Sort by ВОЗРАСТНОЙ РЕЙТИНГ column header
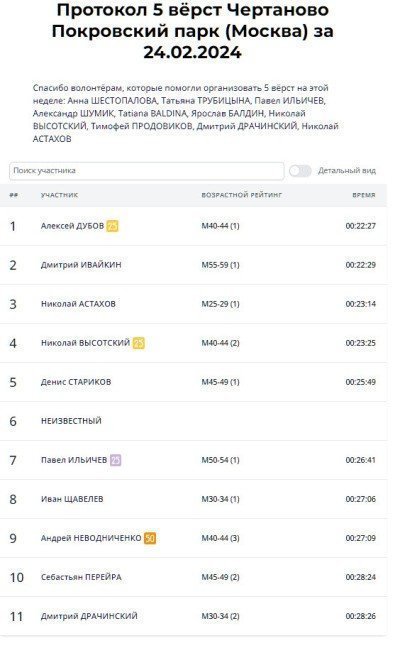The height and width of the screenshot is (648, 400). (242, 195)
